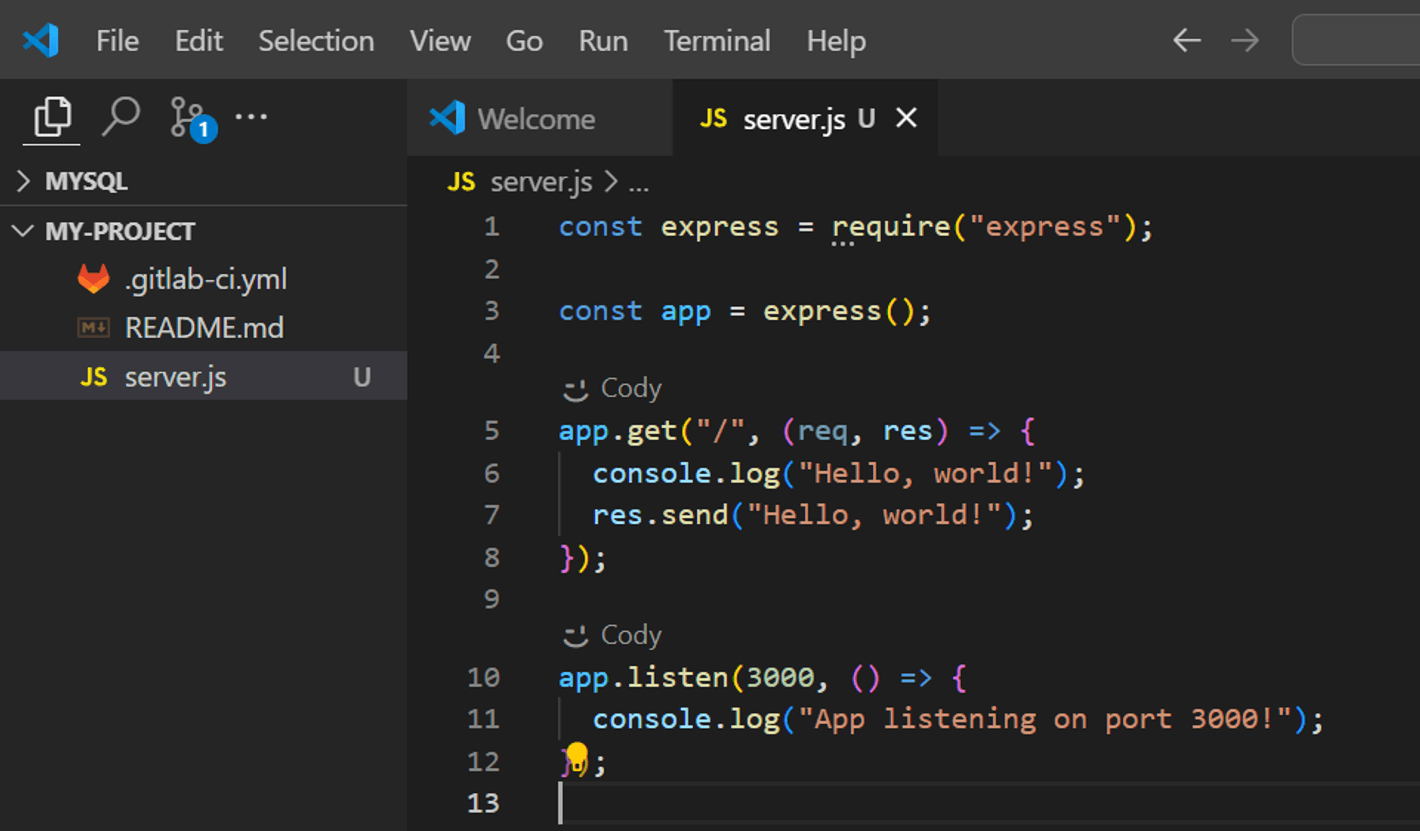Screen dimensions: 1420x831
Task: Open Source Control showing 1 pending change
Action: coord(187,116)
